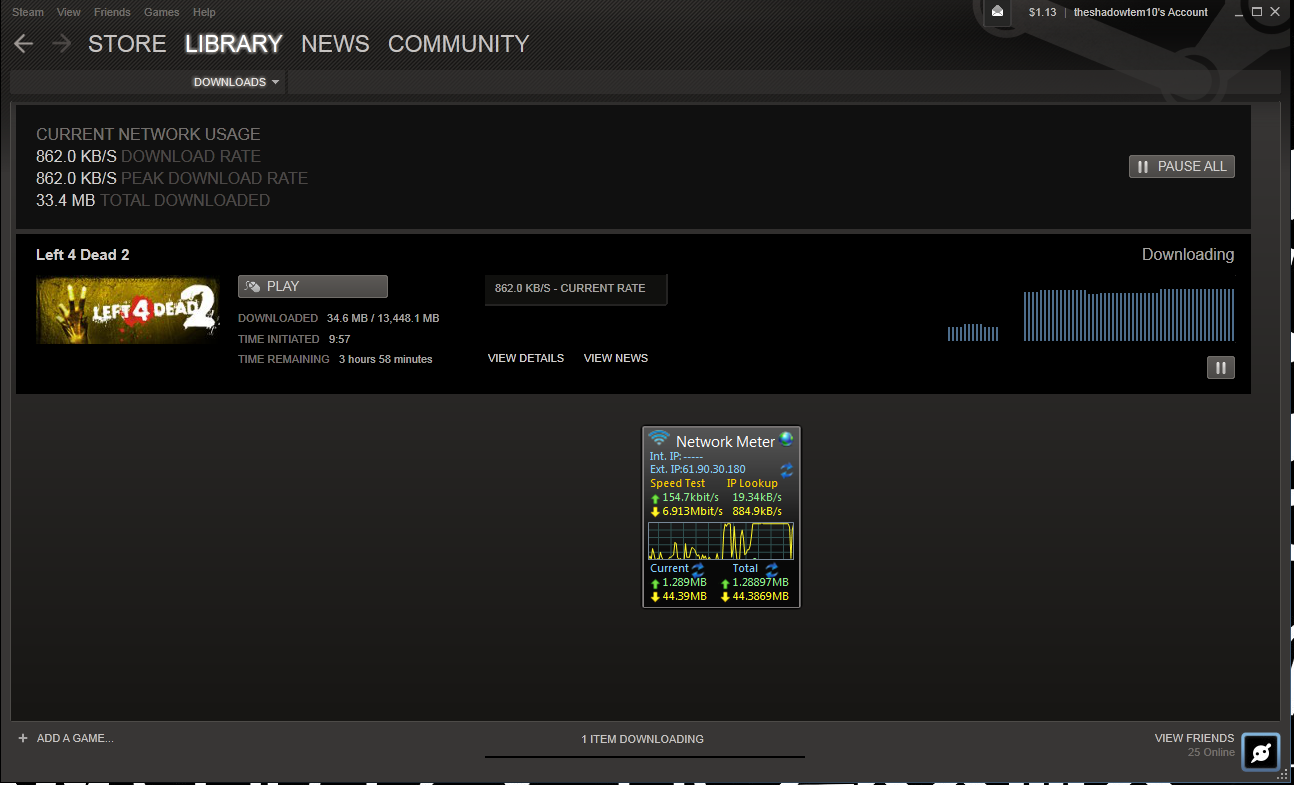
Task: Click the friends avatar icon beside View Friends
Action: click(x=1261, y=752)
